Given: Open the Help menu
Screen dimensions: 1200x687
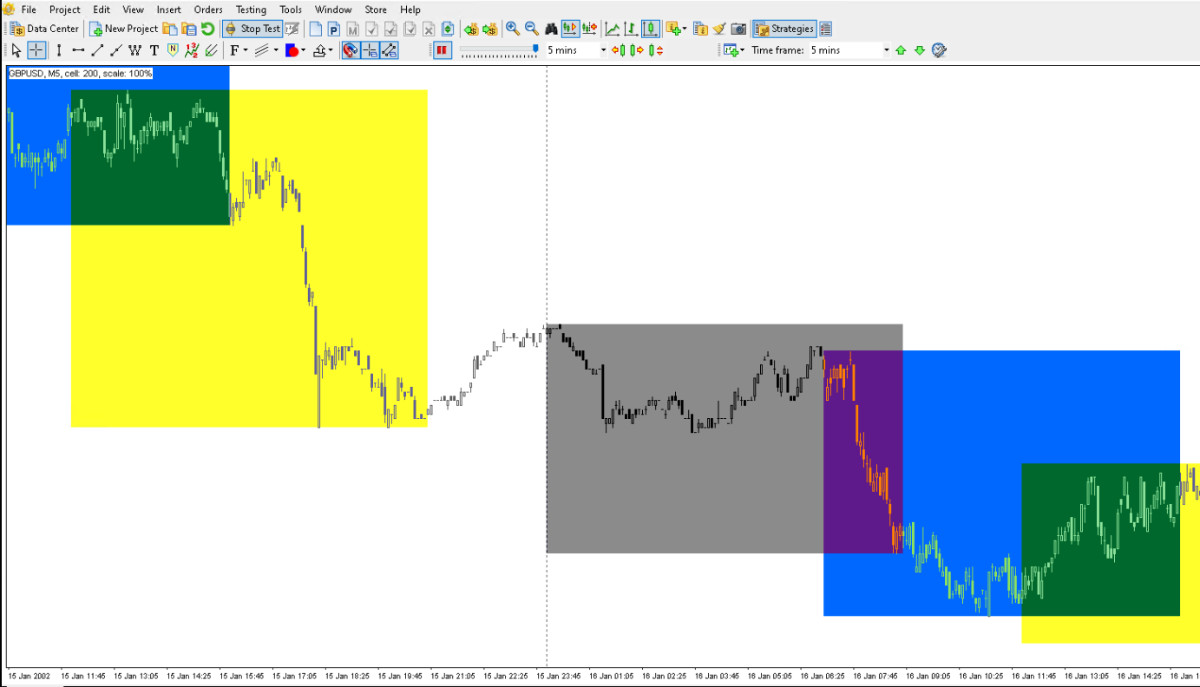Looking at the screenshot, I should pyautogui.click(x=410, y=9).
